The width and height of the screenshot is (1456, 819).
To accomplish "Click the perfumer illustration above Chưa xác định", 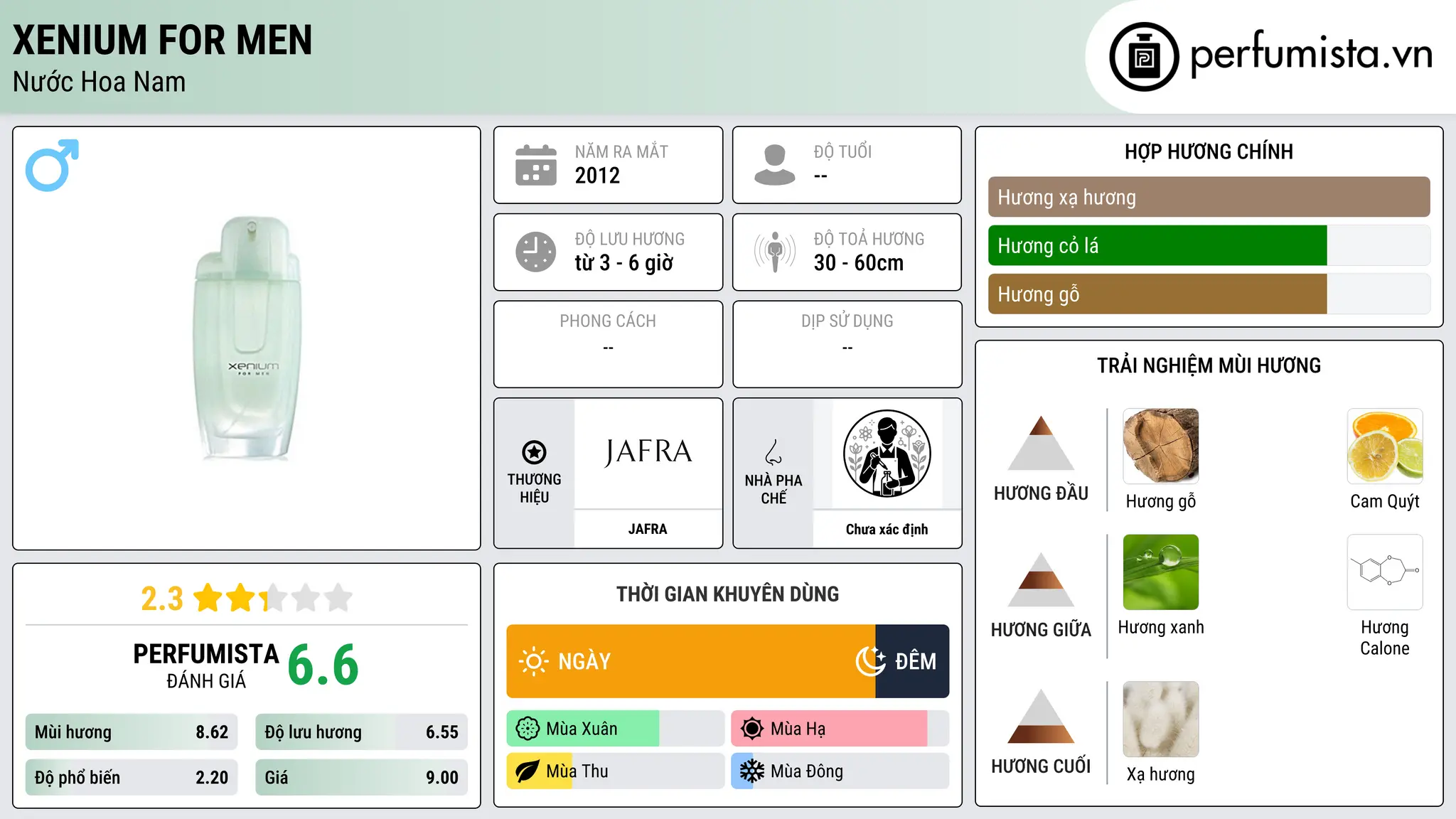I will click(887, 454).
